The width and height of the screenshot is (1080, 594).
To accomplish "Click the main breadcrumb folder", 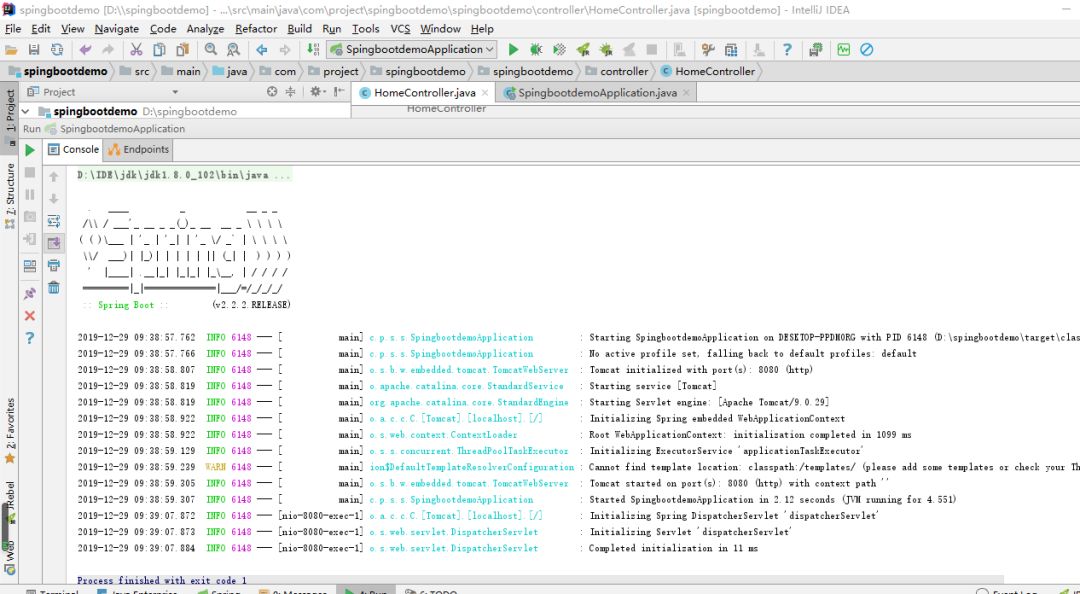I will (181, 71).
